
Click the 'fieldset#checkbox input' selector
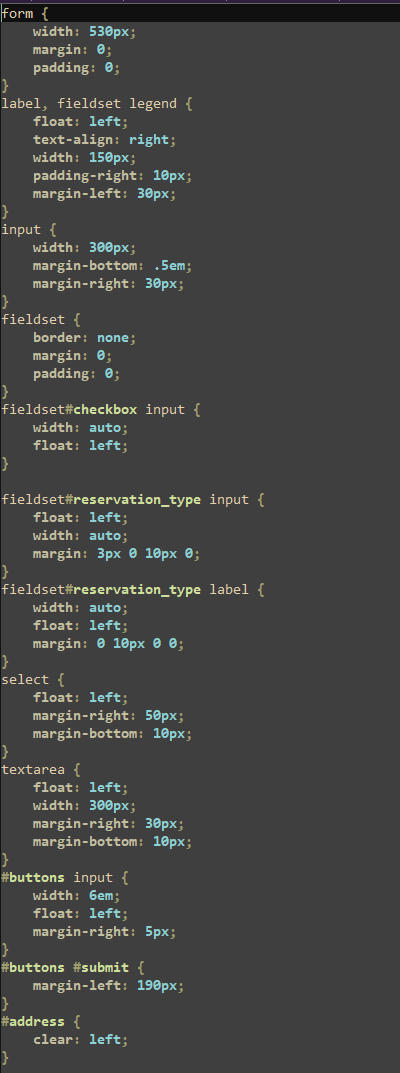(x=93, y=410)
